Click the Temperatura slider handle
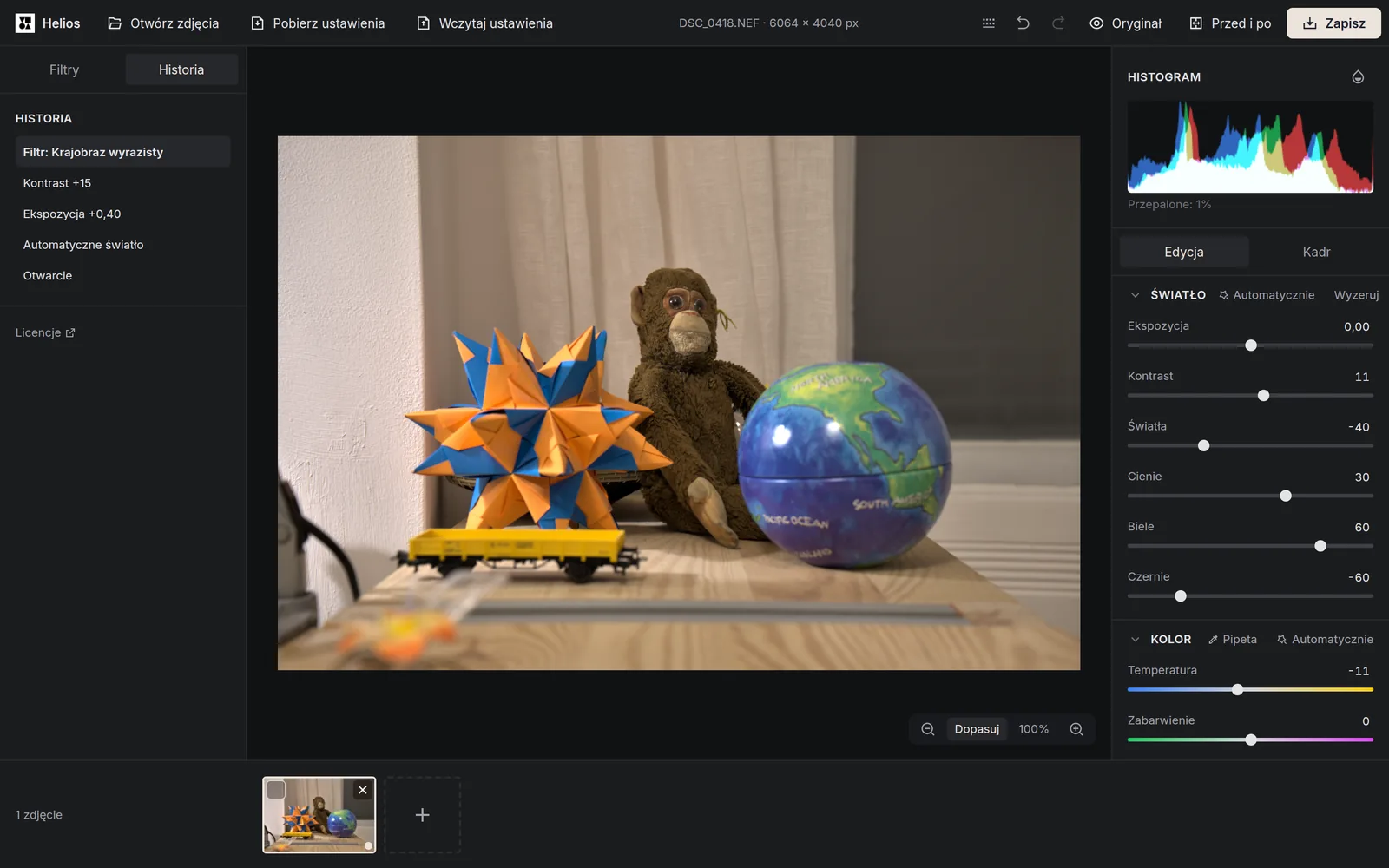Viewport: 1389px width, 868px height. (1237, 690)
